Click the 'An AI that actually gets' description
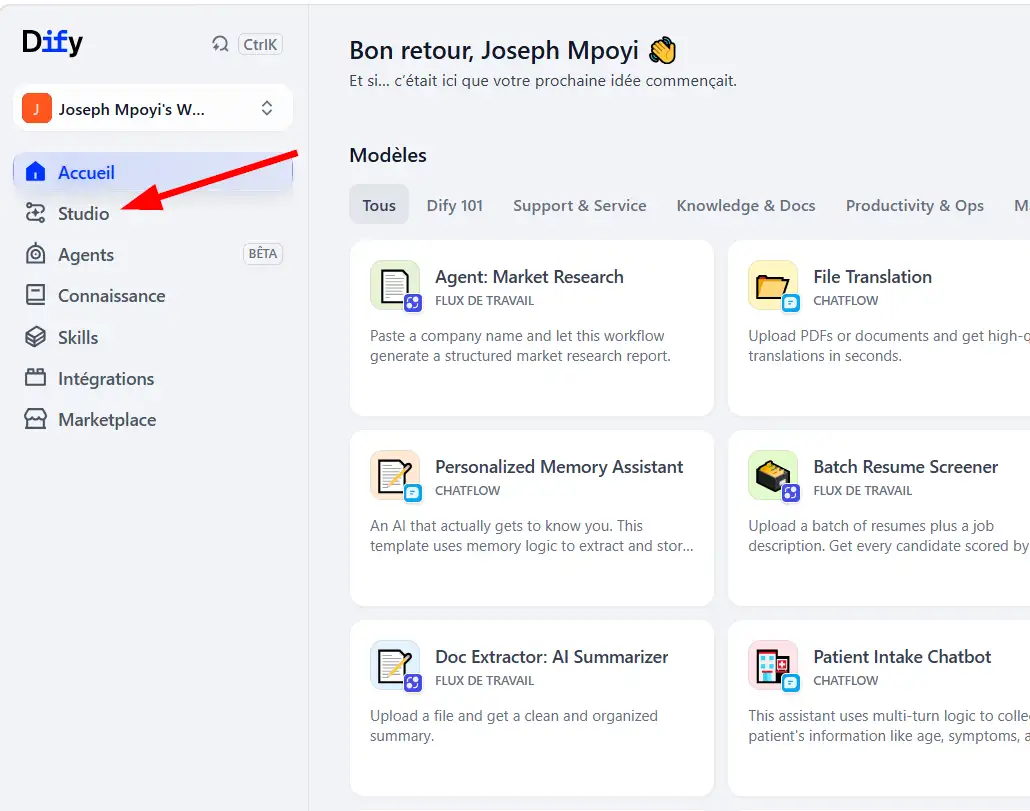 531,536
